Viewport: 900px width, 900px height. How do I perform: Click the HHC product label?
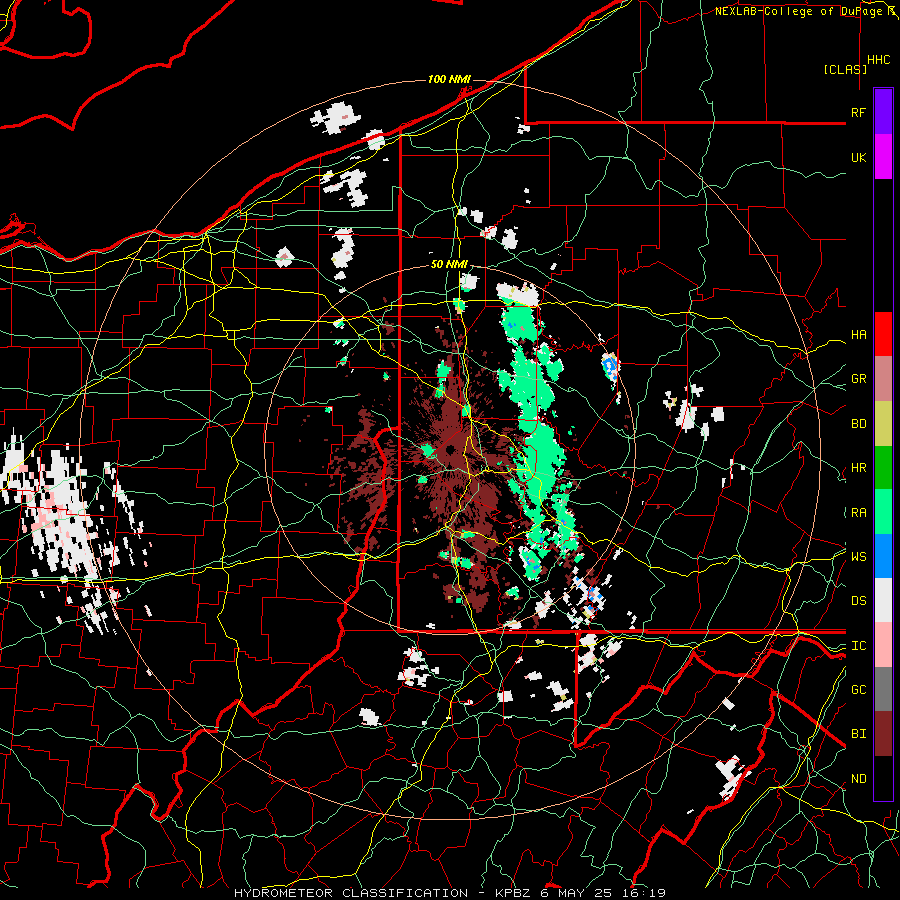click(x=879, y=60)
